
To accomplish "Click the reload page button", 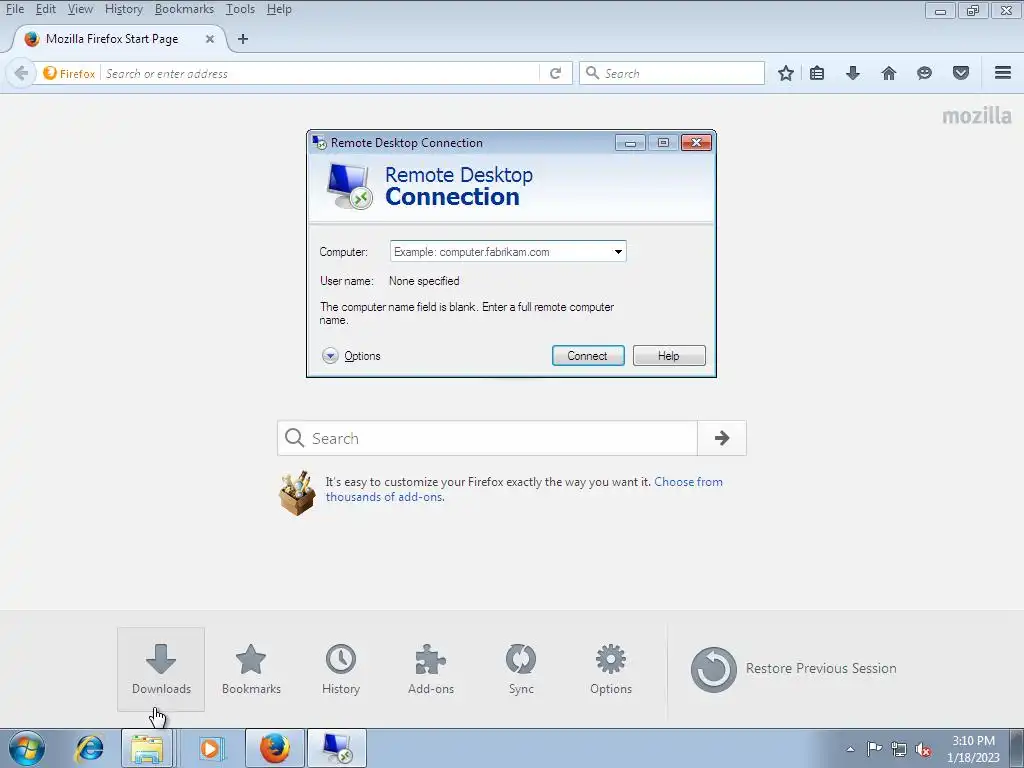I will (x=556, y=73).
